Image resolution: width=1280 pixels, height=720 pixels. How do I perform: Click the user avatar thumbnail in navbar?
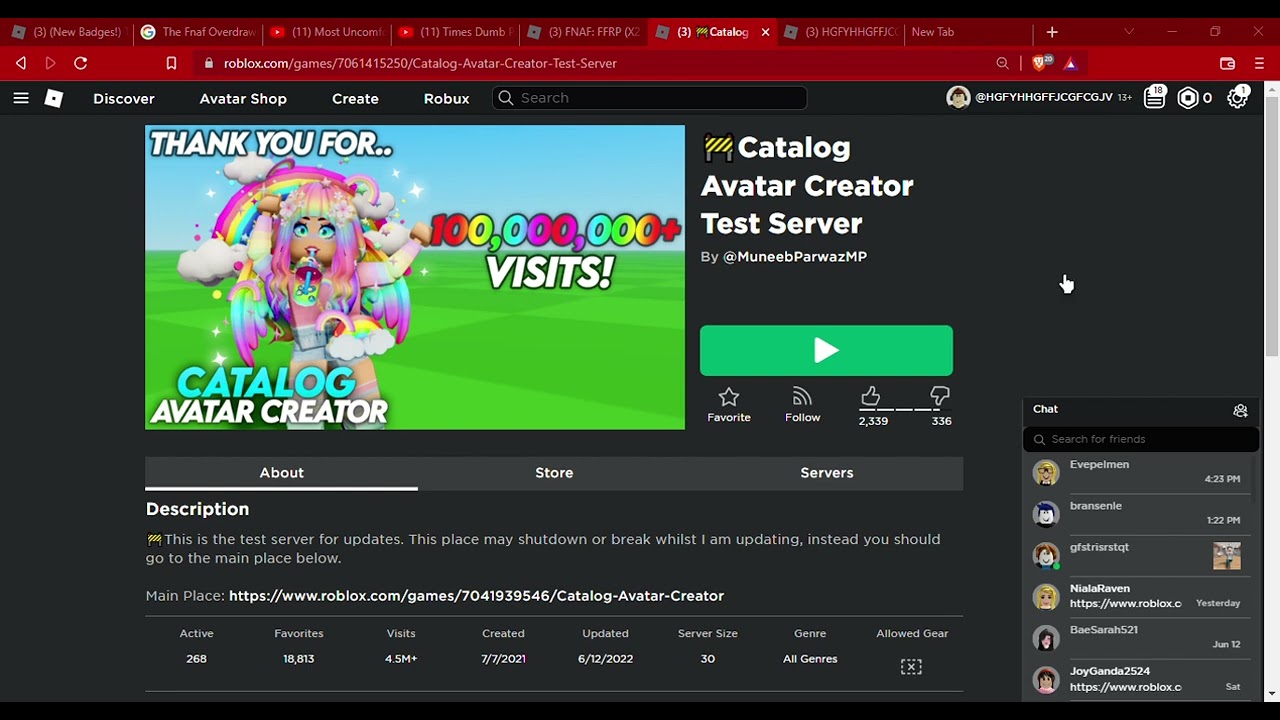(x=958, y=98)
